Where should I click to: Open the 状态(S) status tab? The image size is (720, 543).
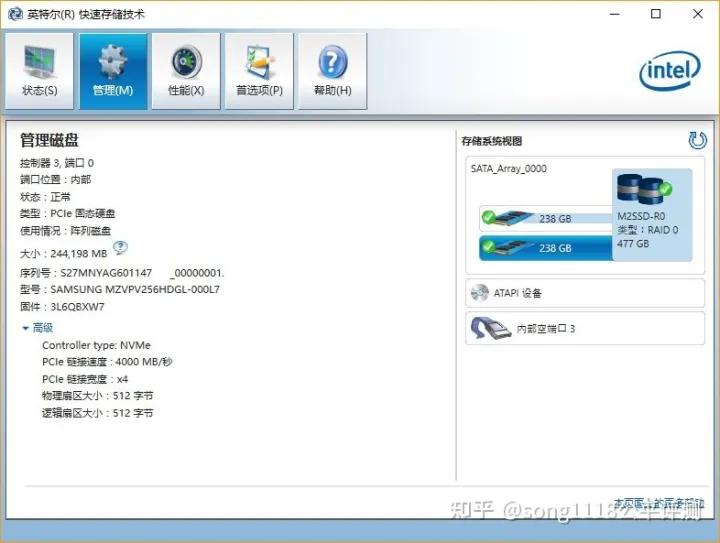[39, 71]
